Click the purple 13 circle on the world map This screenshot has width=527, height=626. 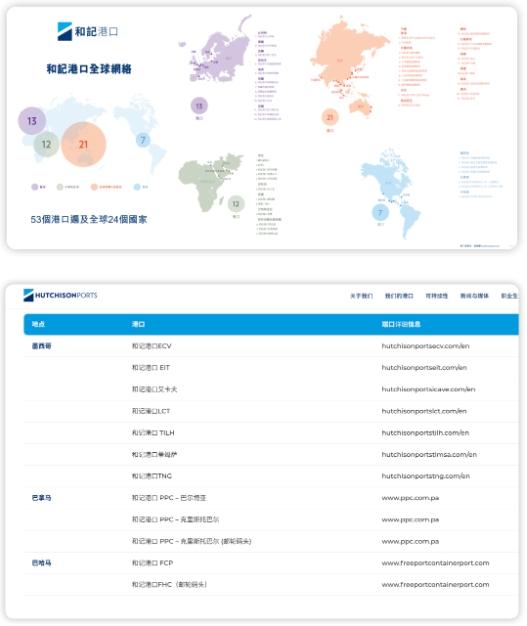[x=32, y=121]
